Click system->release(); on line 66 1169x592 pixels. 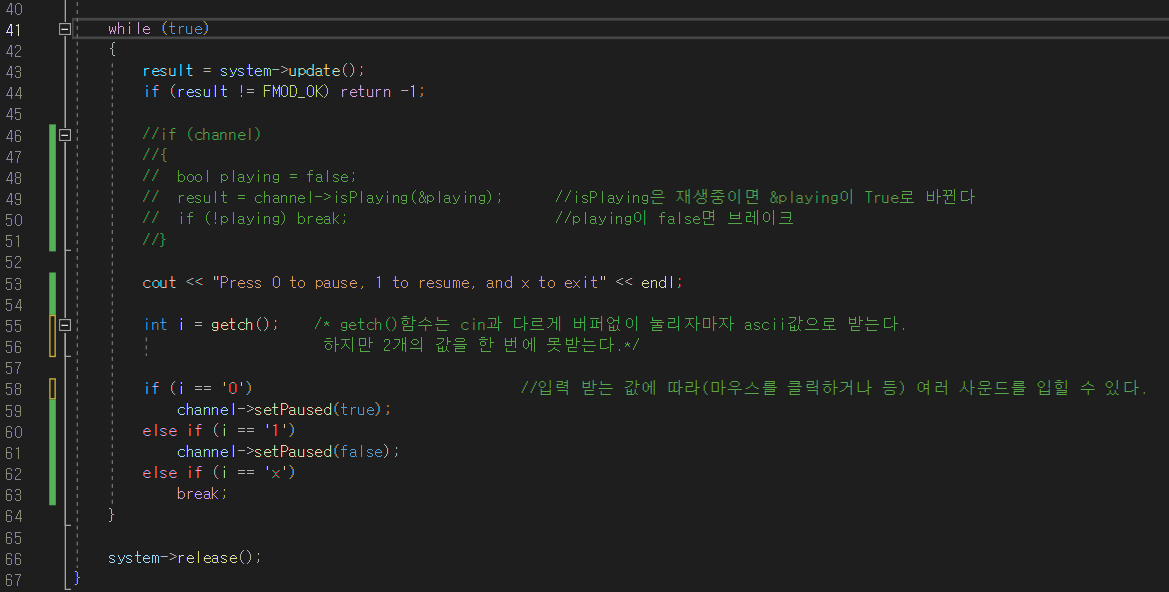pos(185,558)
